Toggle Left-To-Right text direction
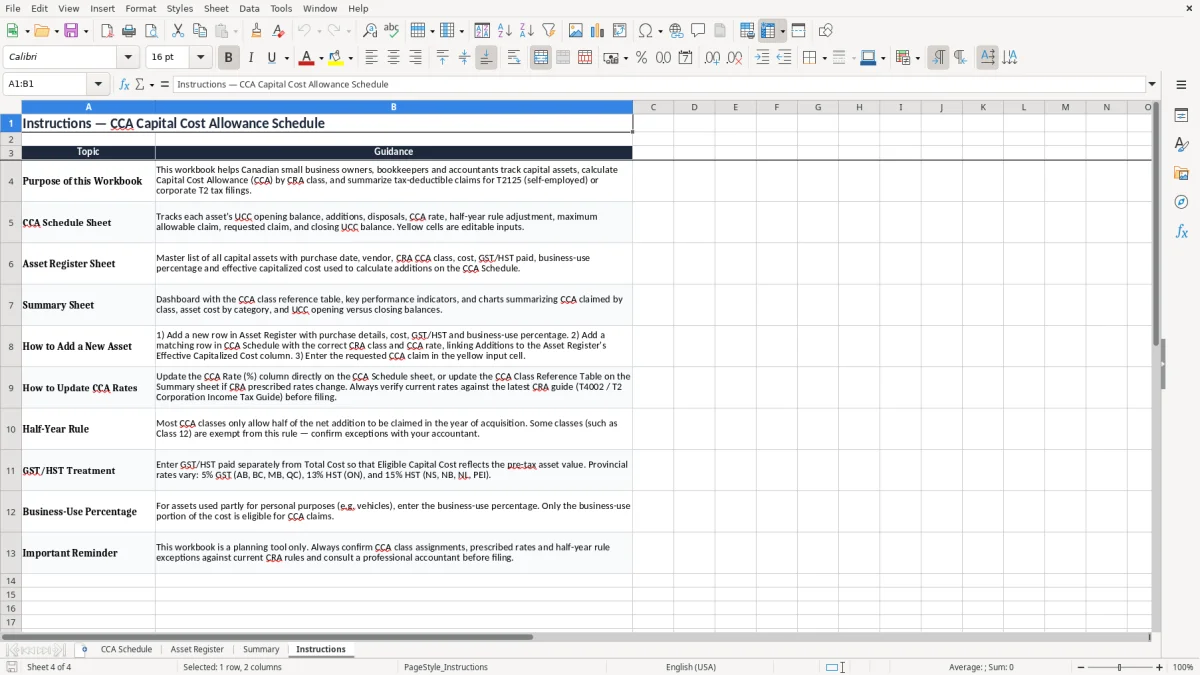 pos(938,58)
